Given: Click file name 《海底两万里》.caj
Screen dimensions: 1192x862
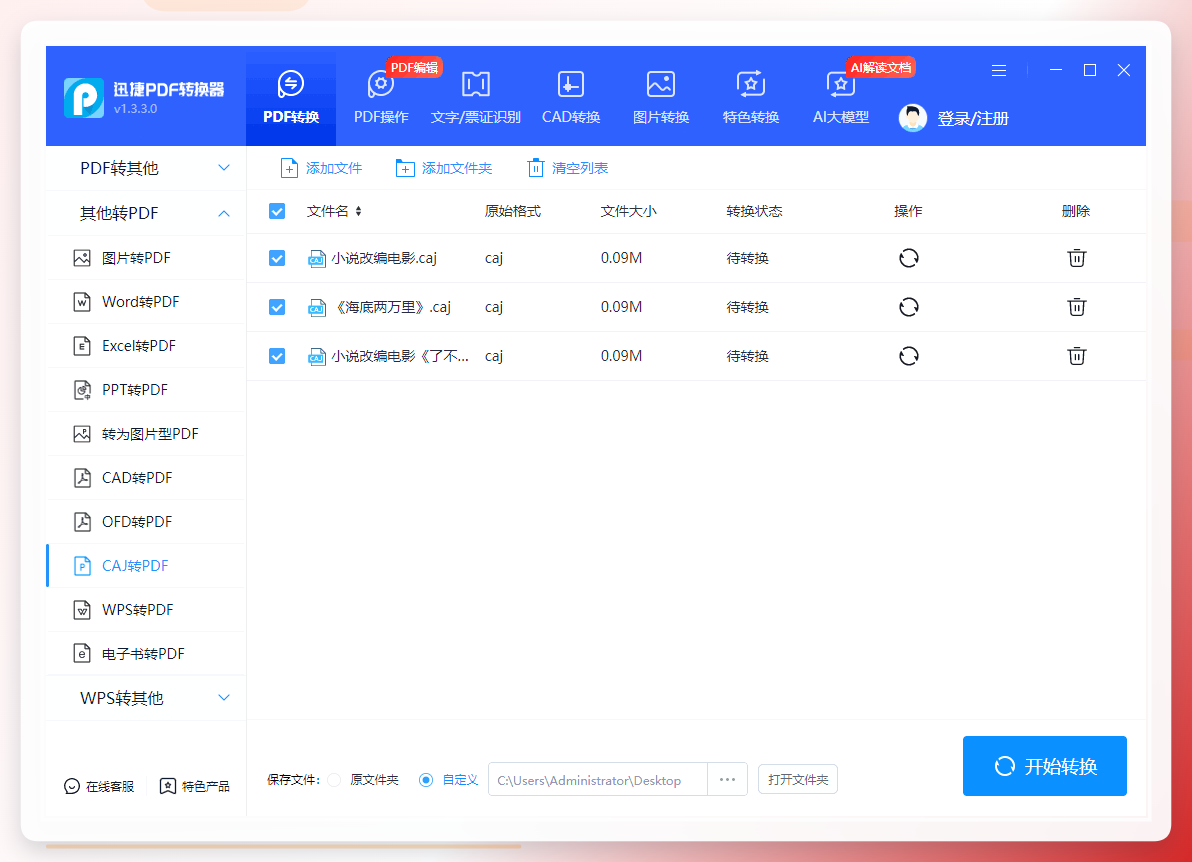Looking at the screenshot, I should point(393,307).
